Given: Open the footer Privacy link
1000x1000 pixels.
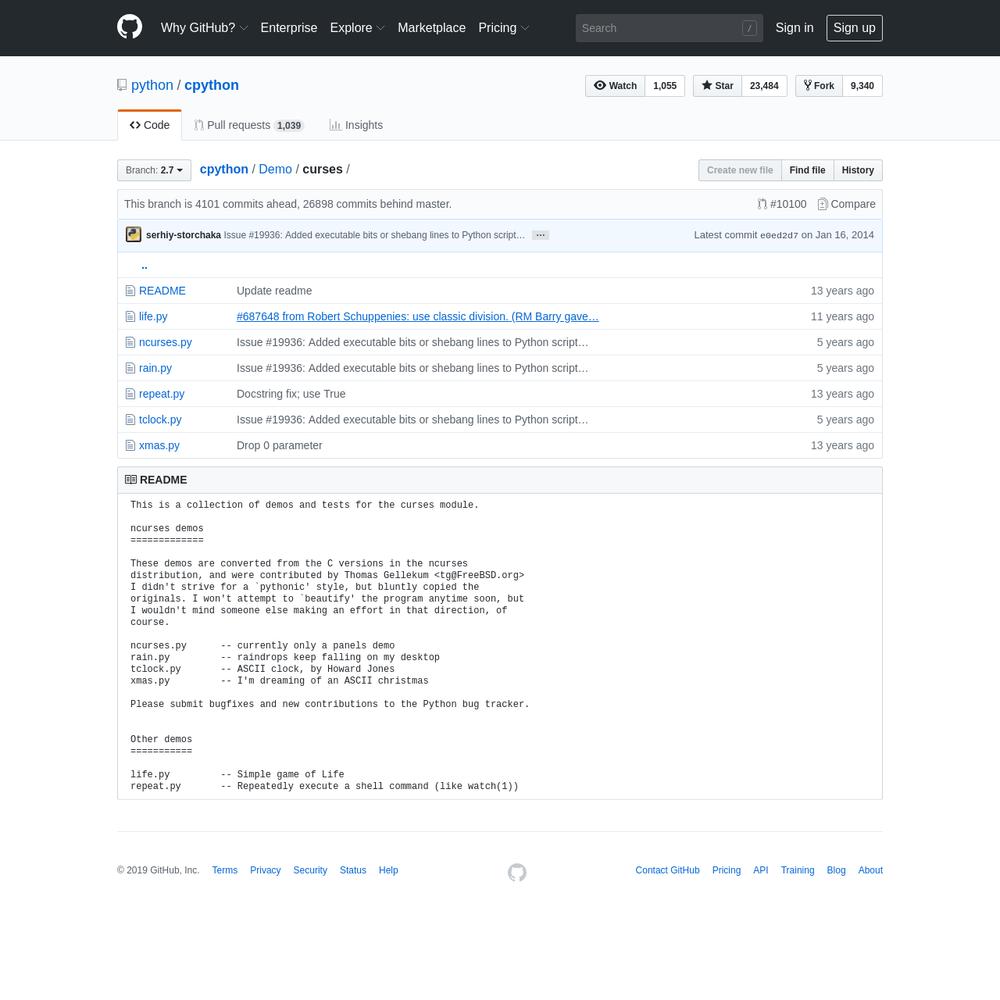Looking at the screenshot, I should click(265, 870).
